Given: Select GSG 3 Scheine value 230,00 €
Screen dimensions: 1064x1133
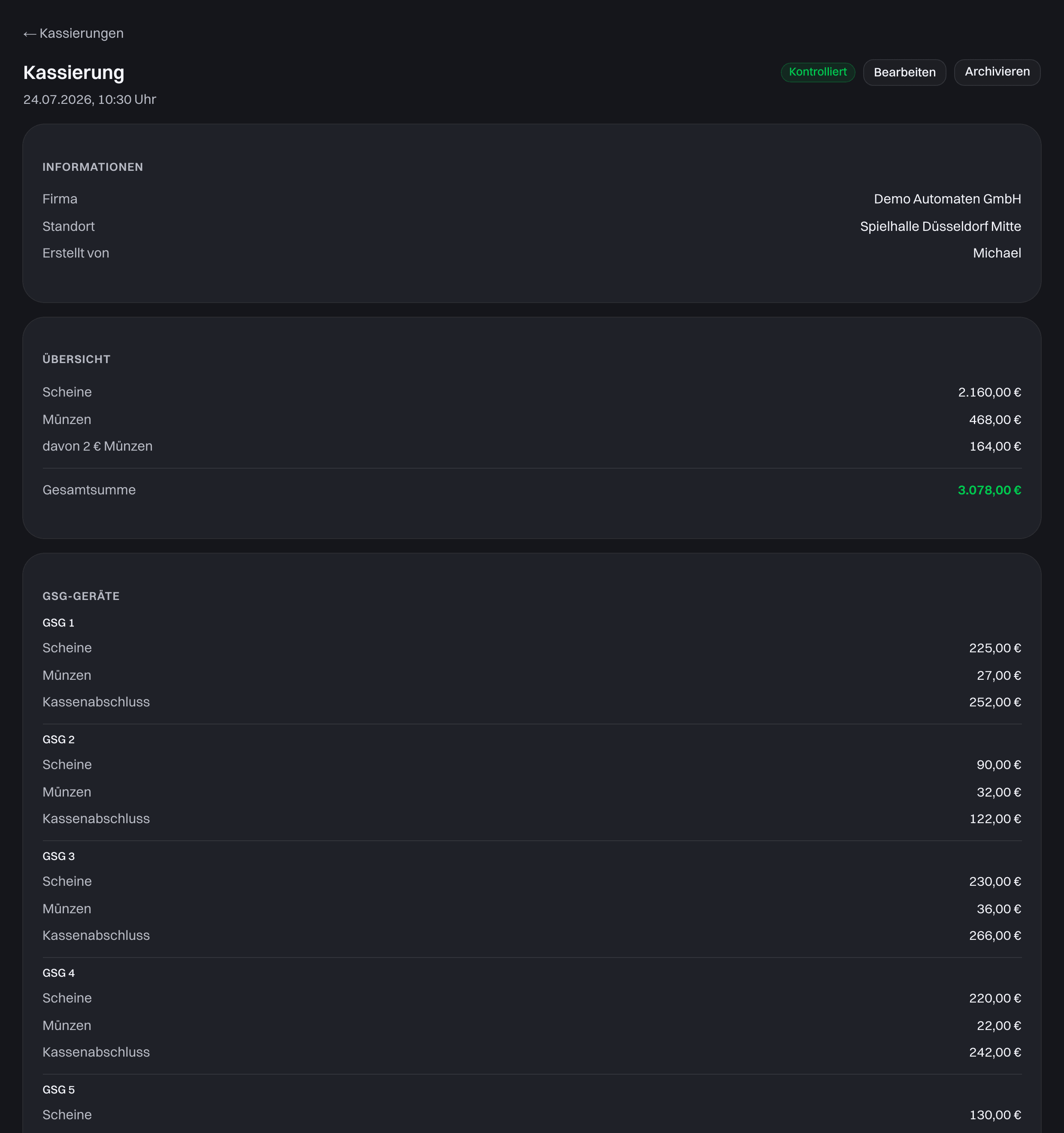Looking at the screenshot, I should point(995,882).
